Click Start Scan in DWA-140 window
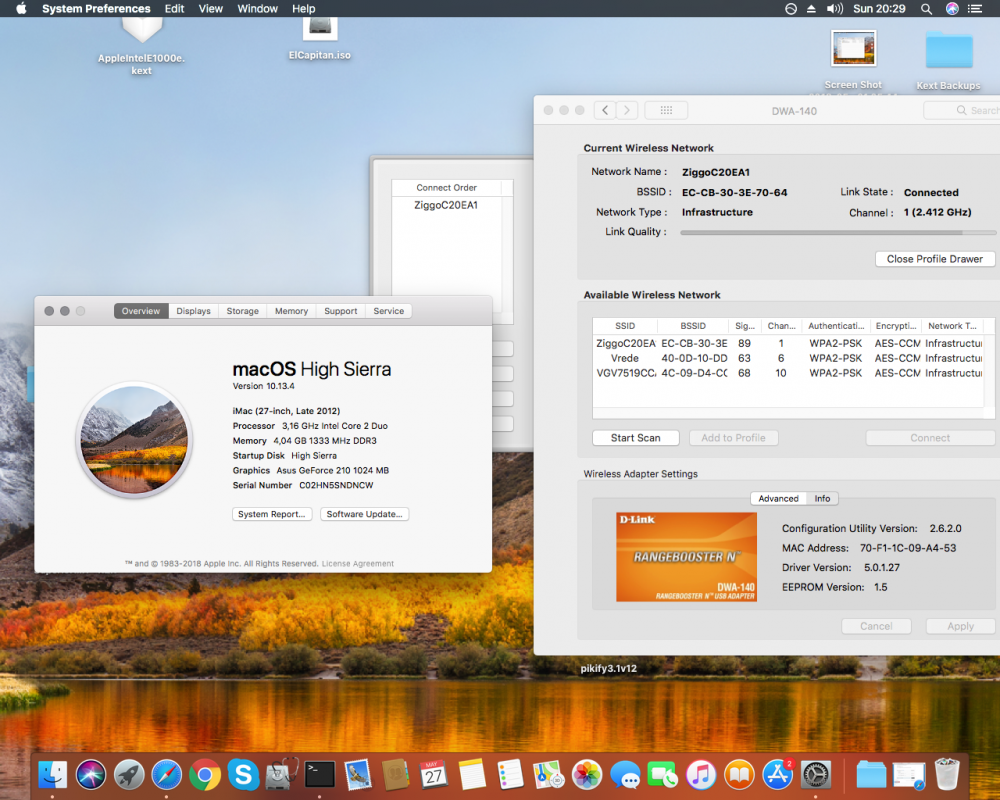The width and height of the screenshot is (1000, 800). [x=635, y=438]
